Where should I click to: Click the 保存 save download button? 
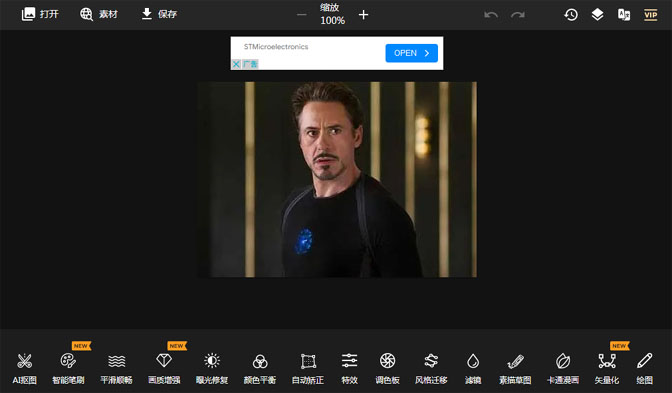click(x=159, y=14)
